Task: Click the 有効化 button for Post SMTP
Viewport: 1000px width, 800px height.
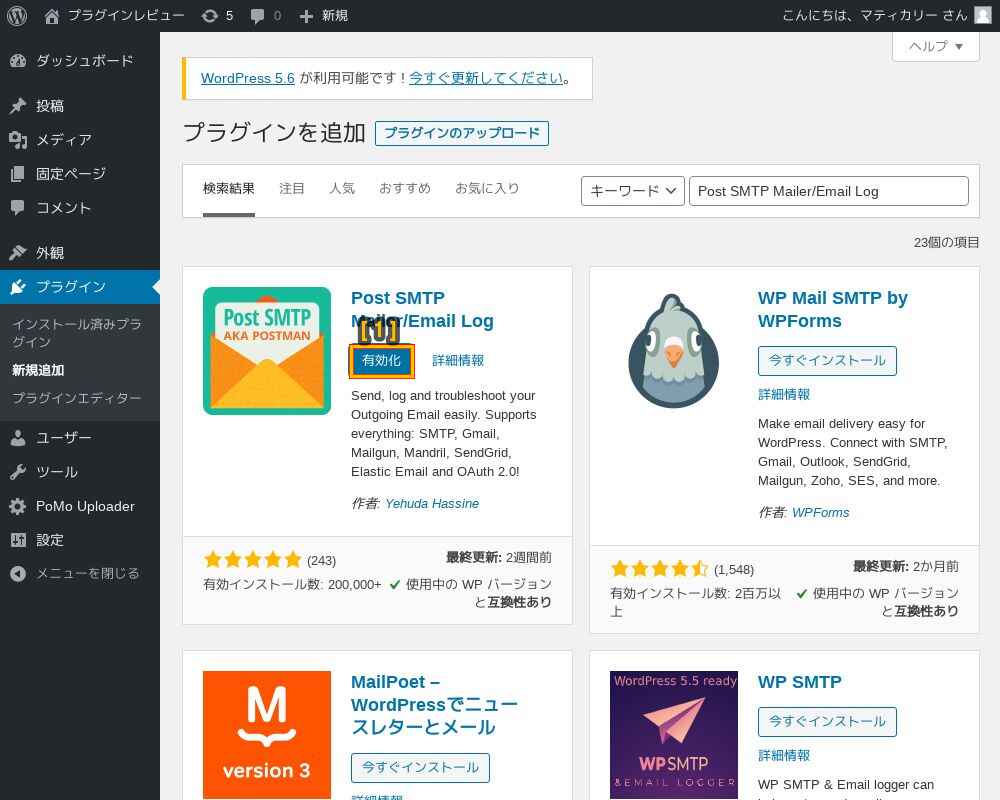Action: [x=381, y=360]
